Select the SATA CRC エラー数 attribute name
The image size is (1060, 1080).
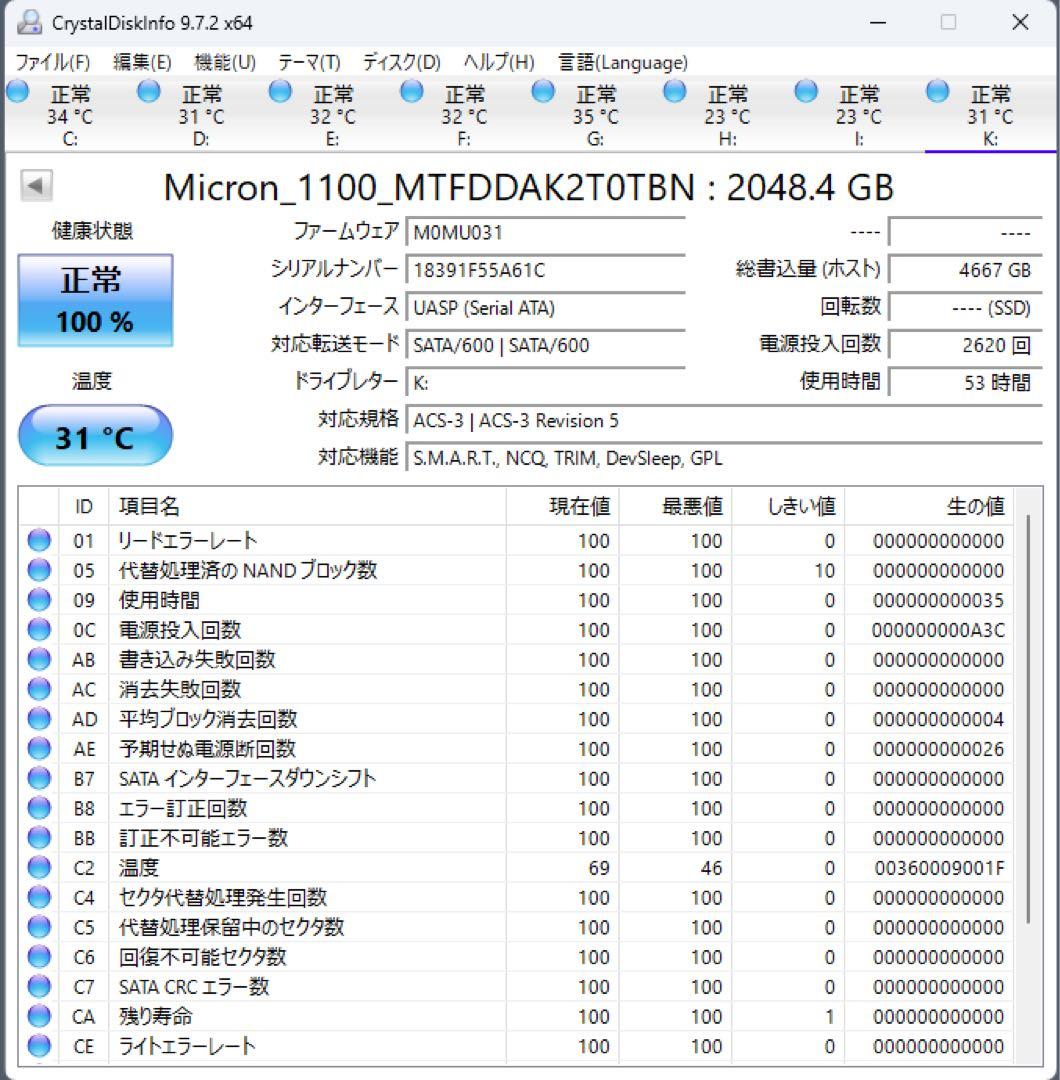coord(194,987)
